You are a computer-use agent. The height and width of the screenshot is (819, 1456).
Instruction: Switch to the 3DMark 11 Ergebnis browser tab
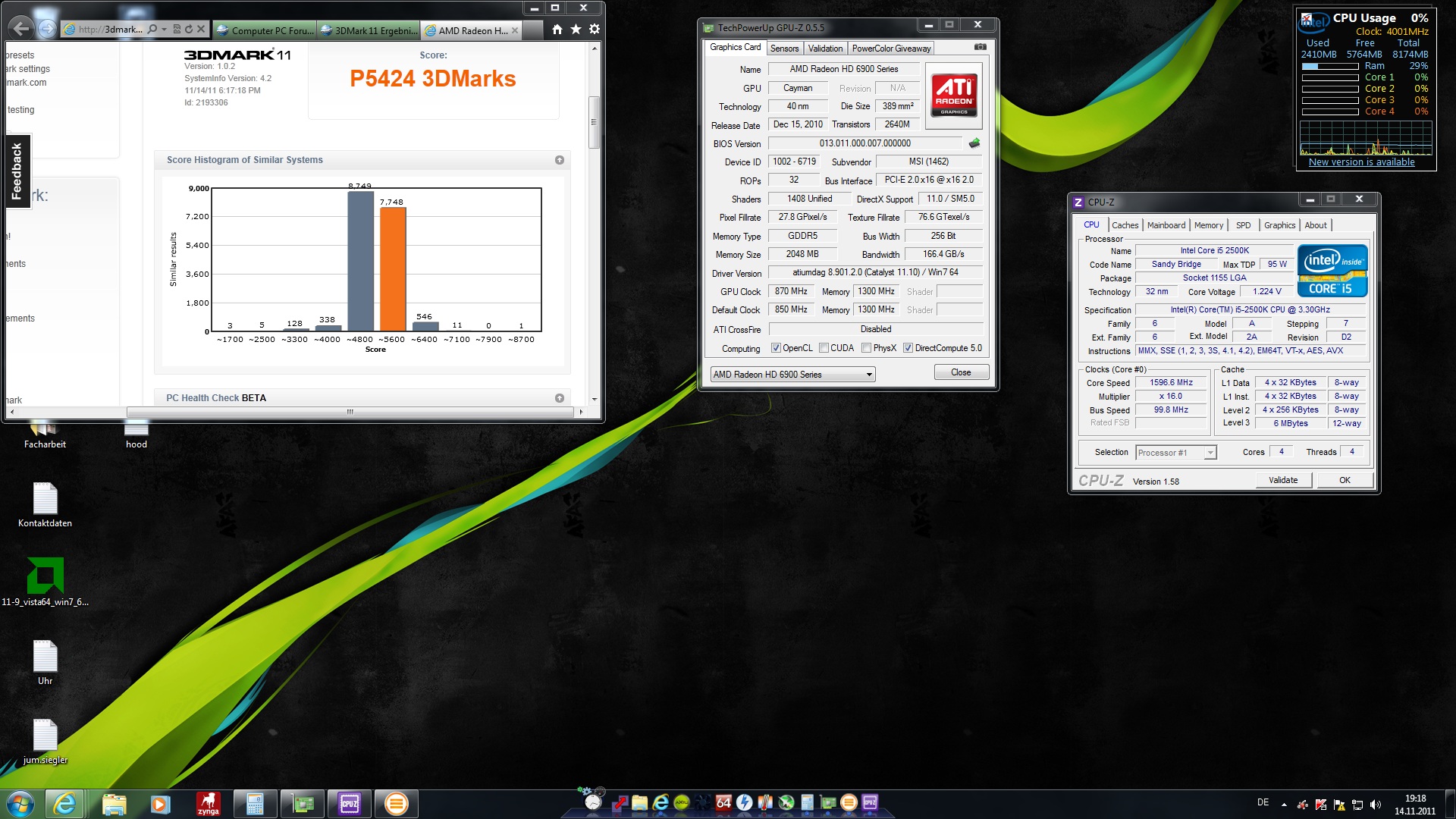(369, 30)
